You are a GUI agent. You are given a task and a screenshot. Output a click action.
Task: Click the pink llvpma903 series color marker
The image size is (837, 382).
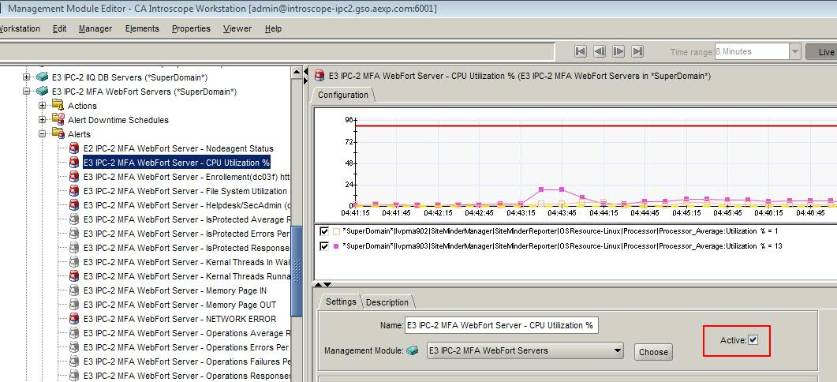[x=336, y=246]
